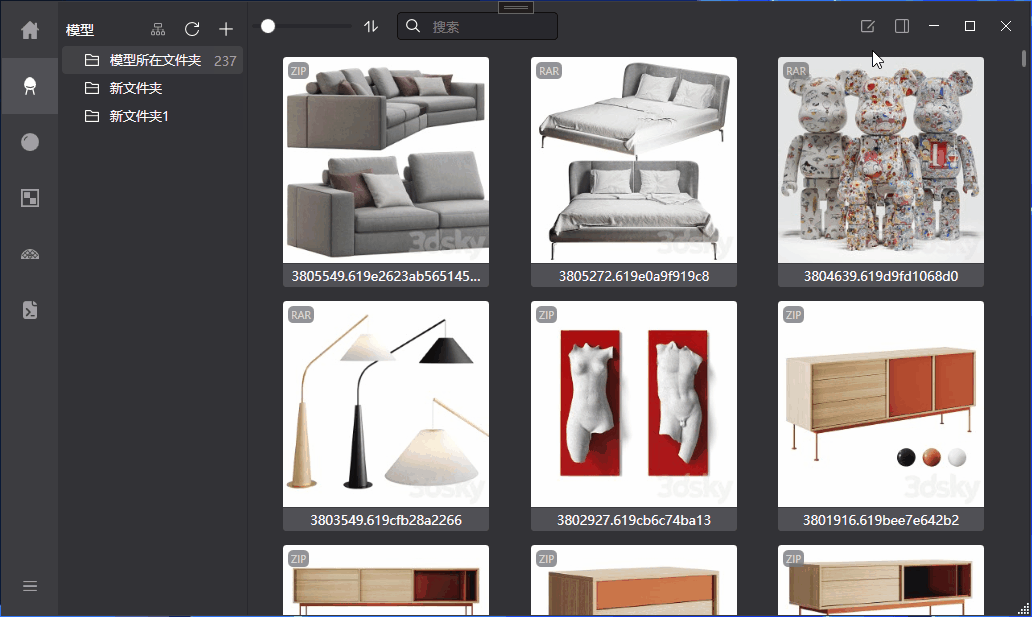Image resolution: width=1032 pixels, height=617 pixels.
Task: Open the Scripts file icon in sidebar
Action: click(30, 310)
